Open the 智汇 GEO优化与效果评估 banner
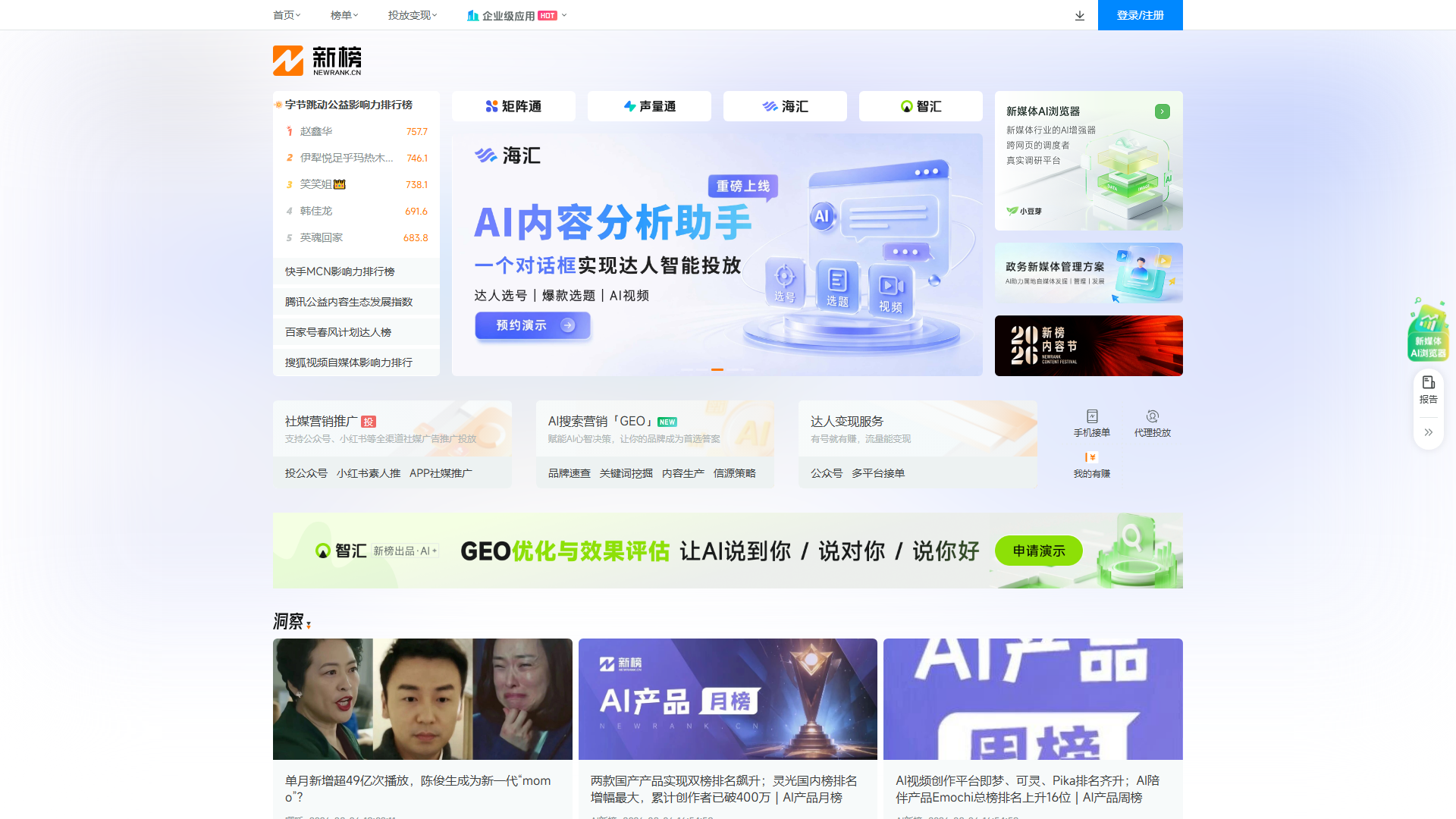Screen dimensions: 1456x819 click(728, 551)
